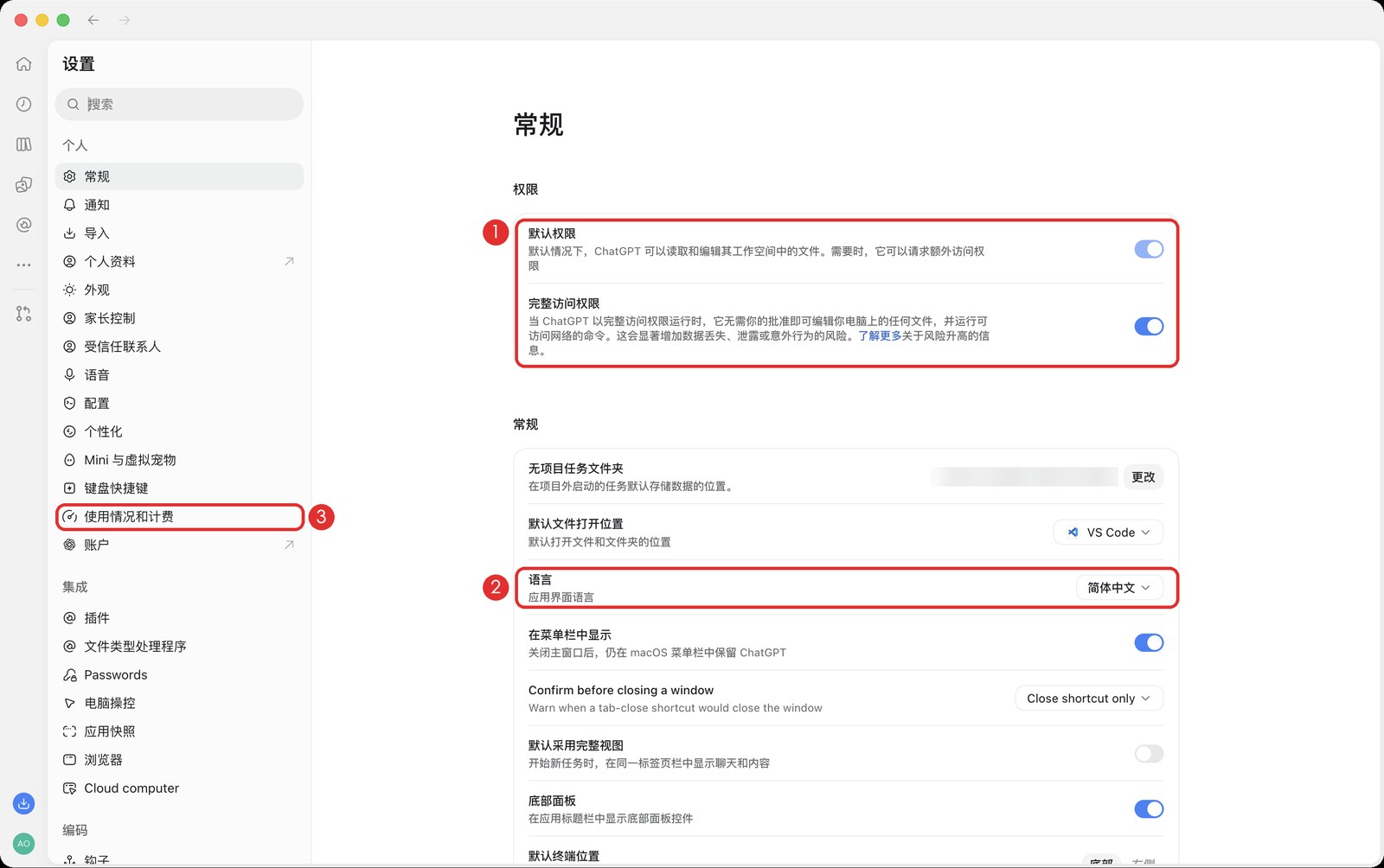Click the chat bubbles icon in rail

pyautogui.click(x=24, y=184)
